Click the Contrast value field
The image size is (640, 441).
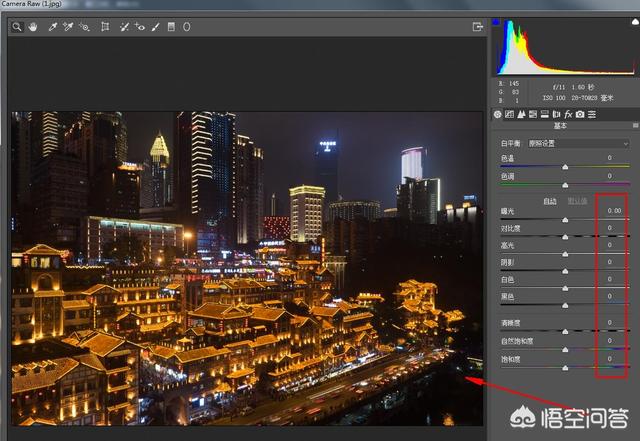point(609,228)
